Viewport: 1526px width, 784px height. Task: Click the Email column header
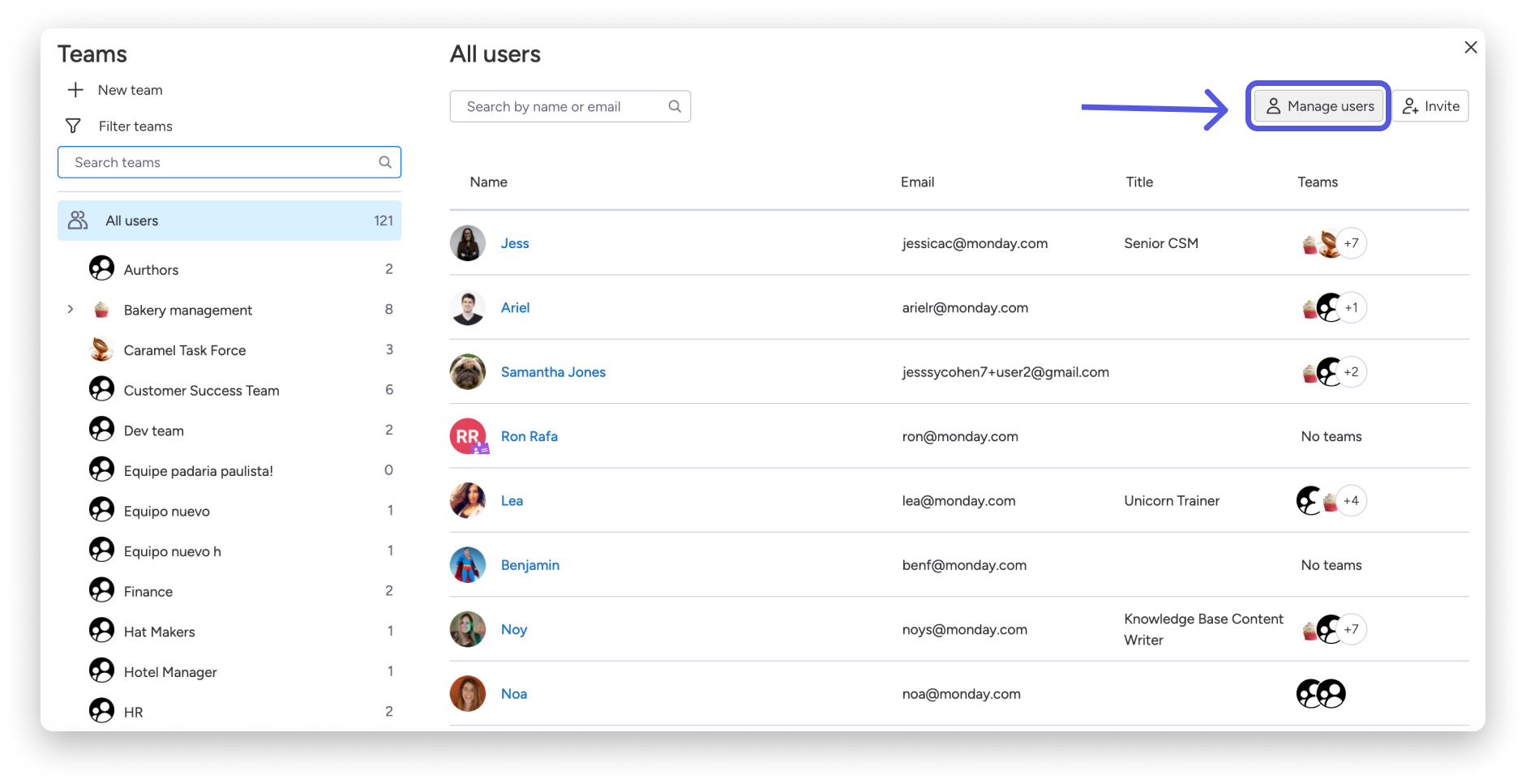[917, 182]
